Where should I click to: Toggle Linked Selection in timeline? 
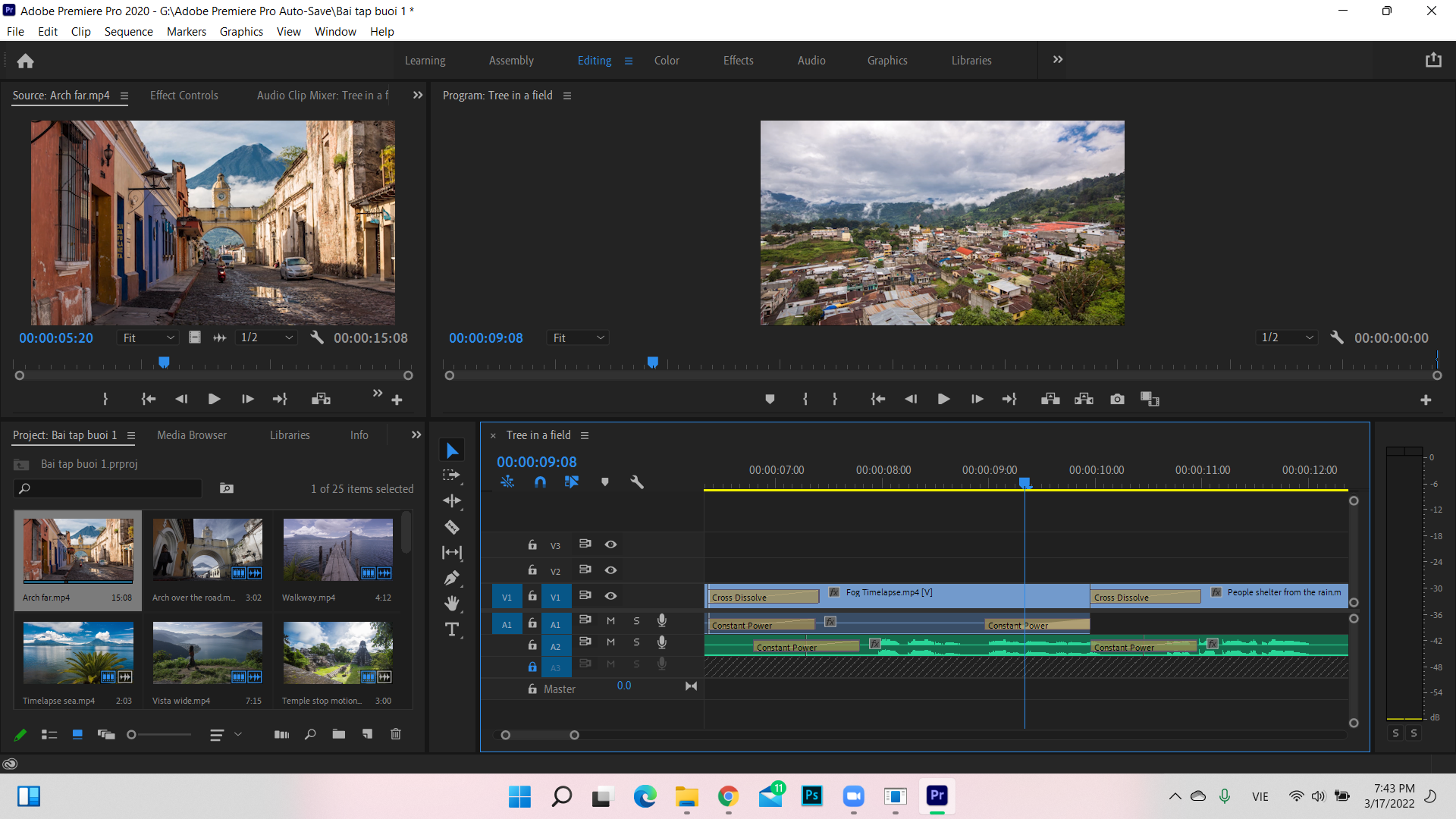pos(572,482)
